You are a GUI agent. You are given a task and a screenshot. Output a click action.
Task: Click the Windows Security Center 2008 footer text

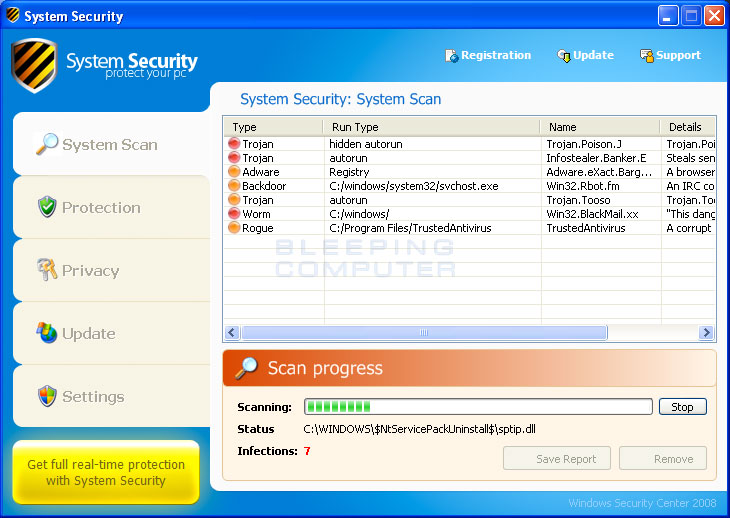(x=642, y=503)
